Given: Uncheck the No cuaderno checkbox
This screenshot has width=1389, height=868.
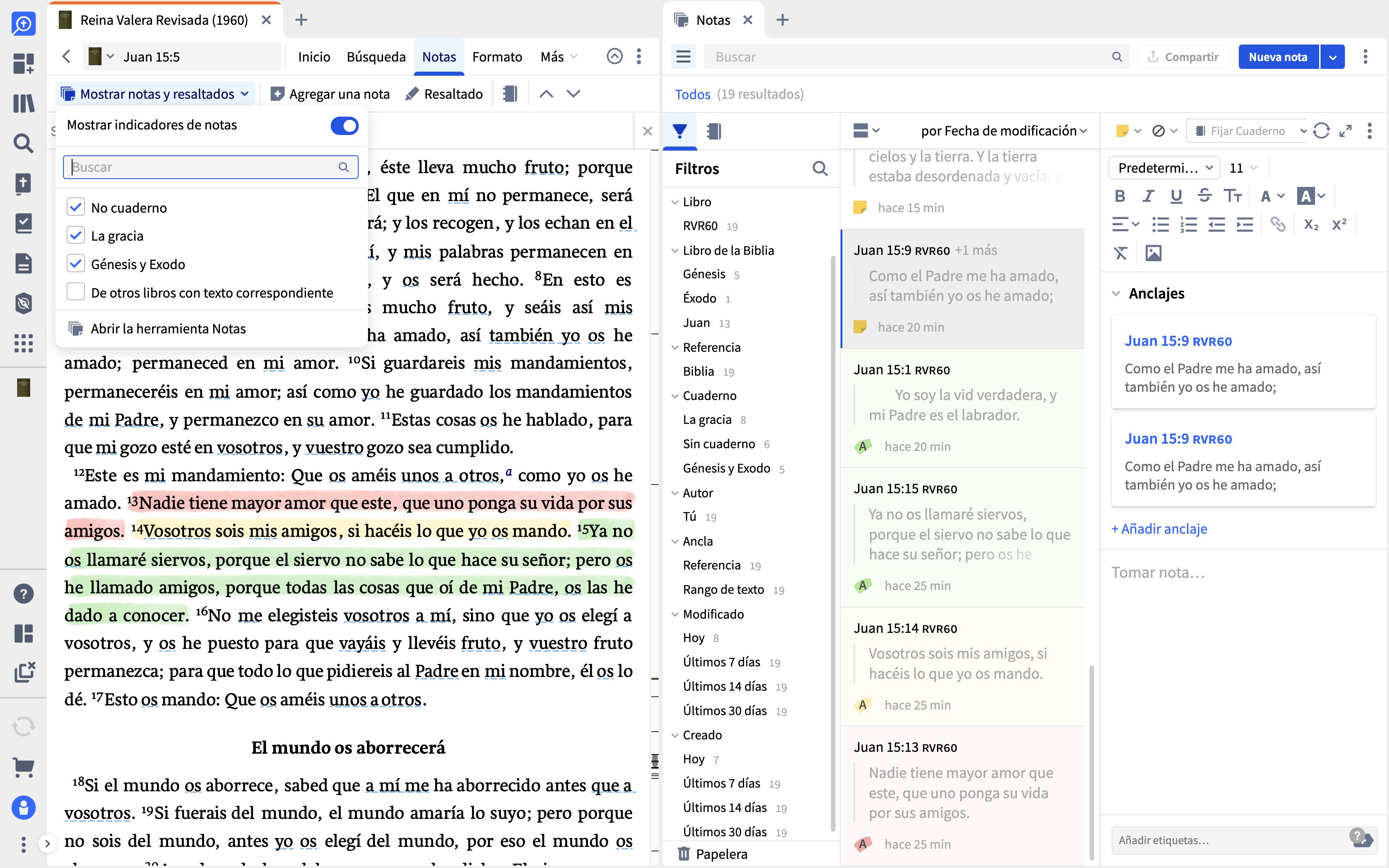Looking at the screenshot, I should [76, 207].
